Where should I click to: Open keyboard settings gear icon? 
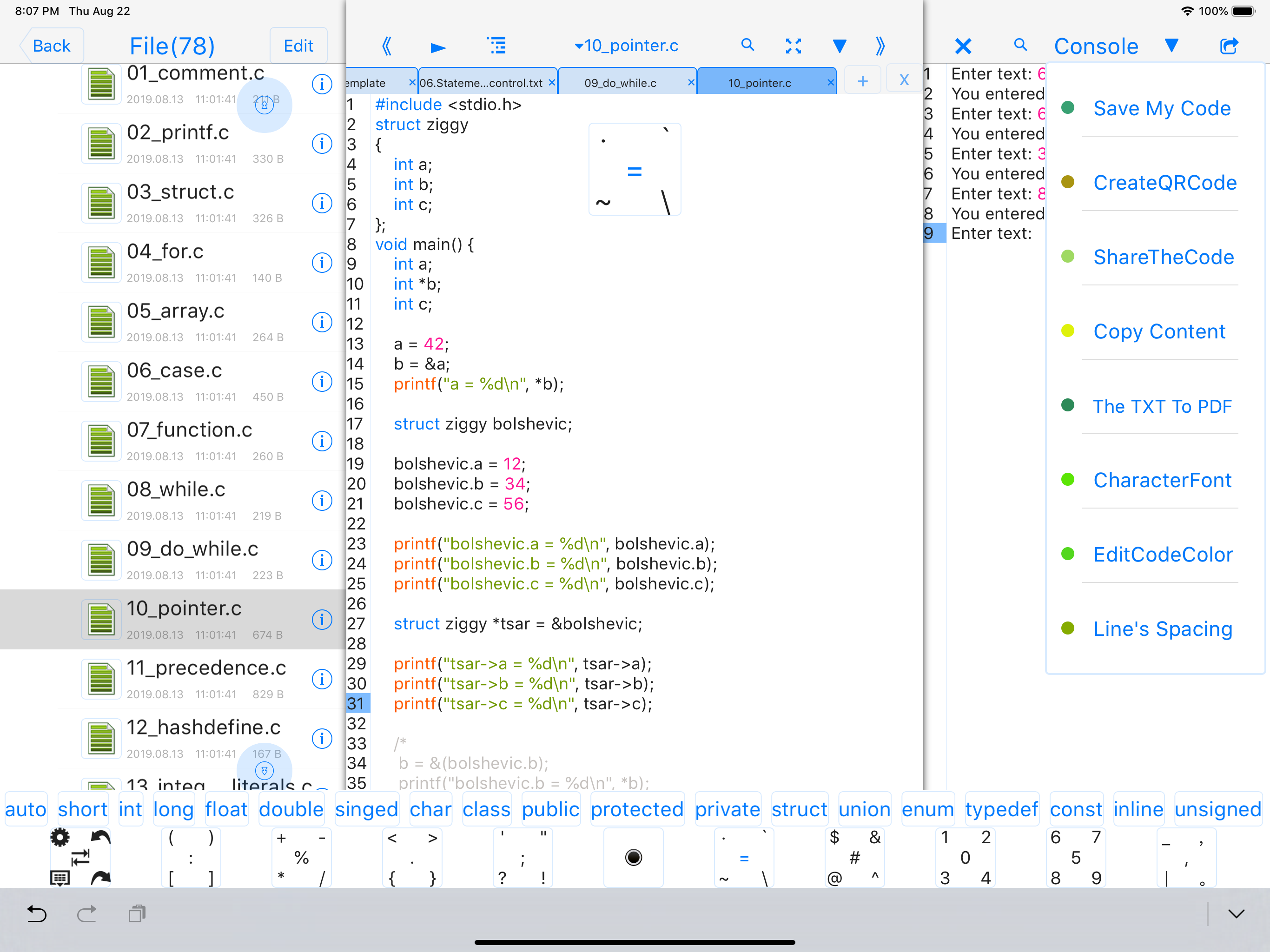pyautogui.click(x=60, y=837)
